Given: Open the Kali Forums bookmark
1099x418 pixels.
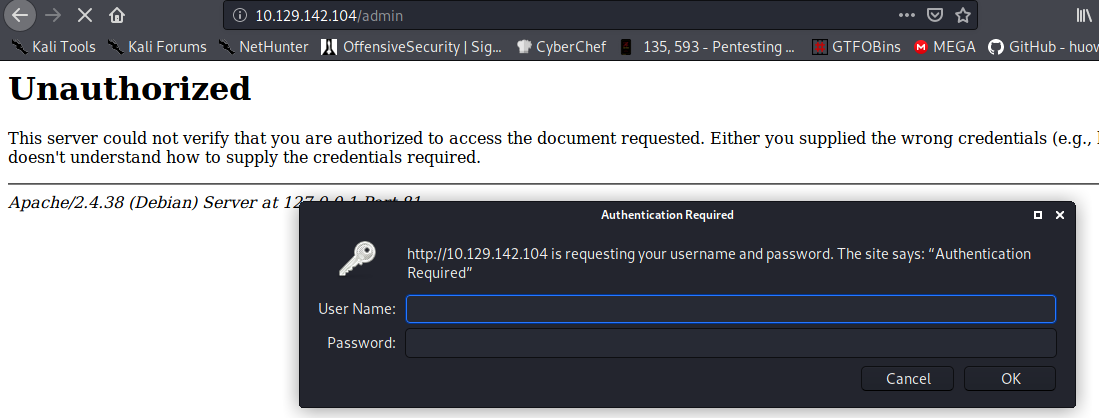Looking at the screenshot, I should tap(157, 46).
